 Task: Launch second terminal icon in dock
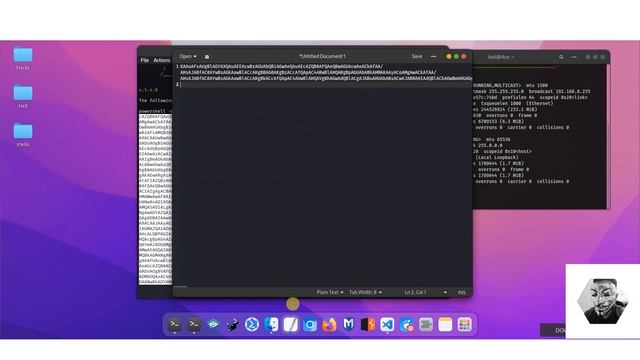[193, 324]
